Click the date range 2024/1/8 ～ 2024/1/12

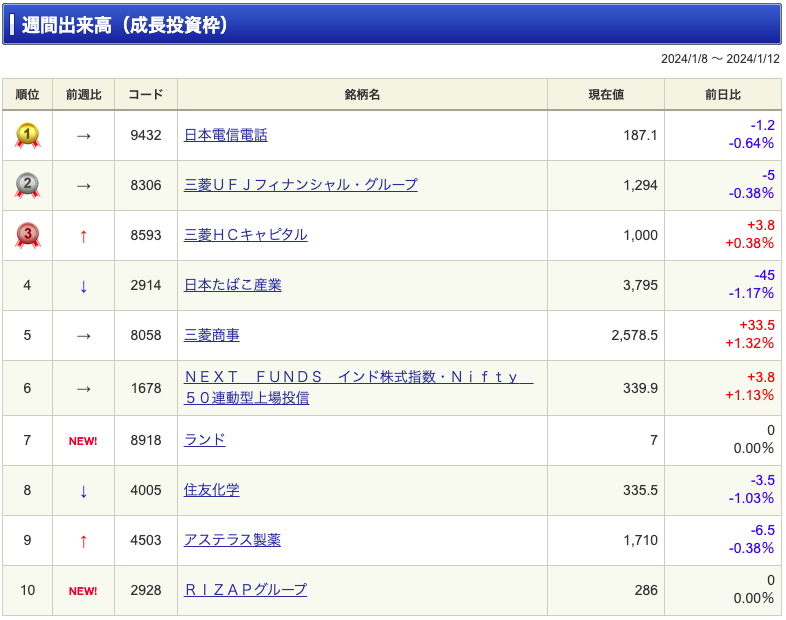pyautogui.click(x=720, y=59)
